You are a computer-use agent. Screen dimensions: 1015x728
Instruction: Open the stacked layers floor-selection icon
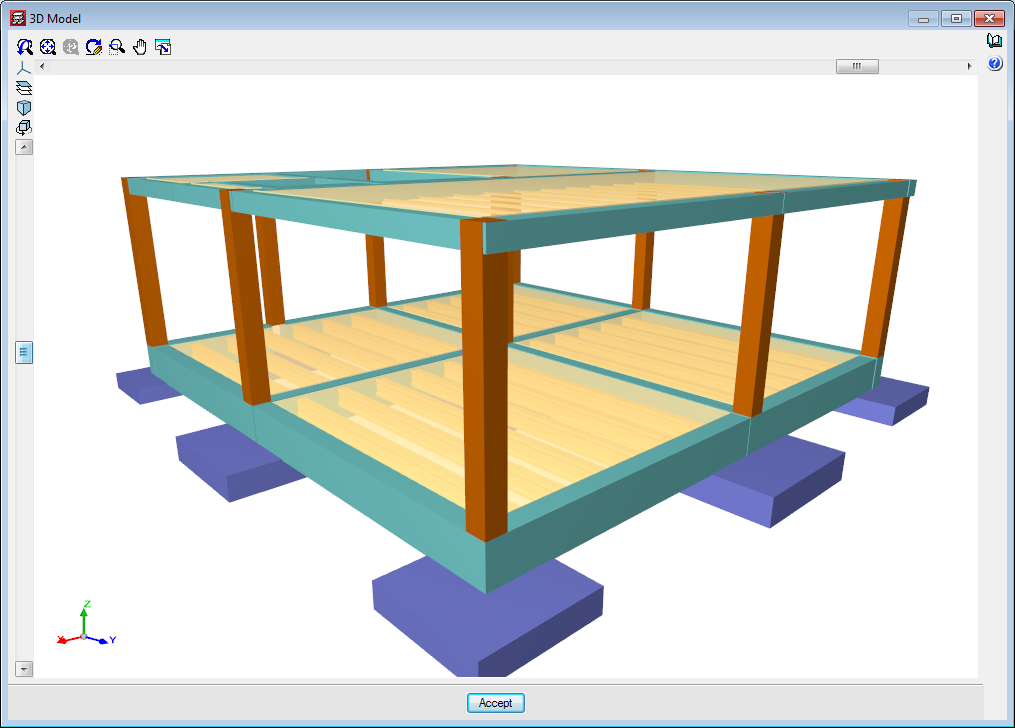25,88
